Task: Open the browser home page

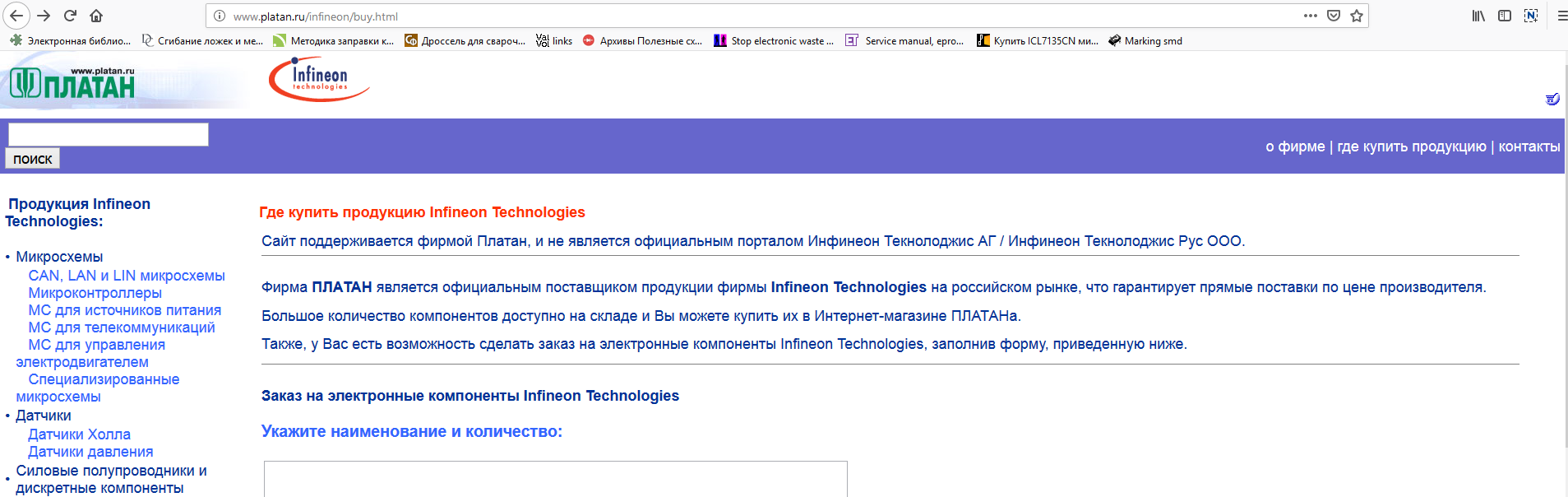Action: click(96, 16)
